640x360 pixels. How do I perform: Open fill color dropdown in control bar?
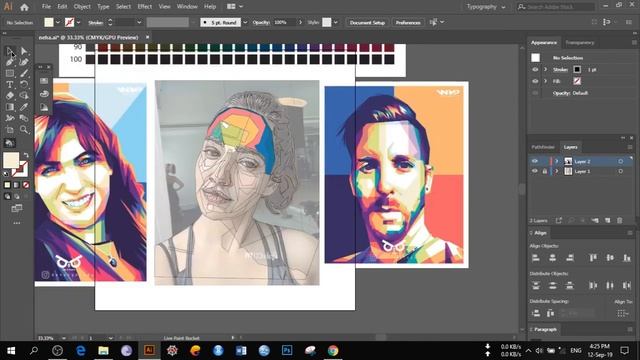pyautogui.click(x=58, y=22)
